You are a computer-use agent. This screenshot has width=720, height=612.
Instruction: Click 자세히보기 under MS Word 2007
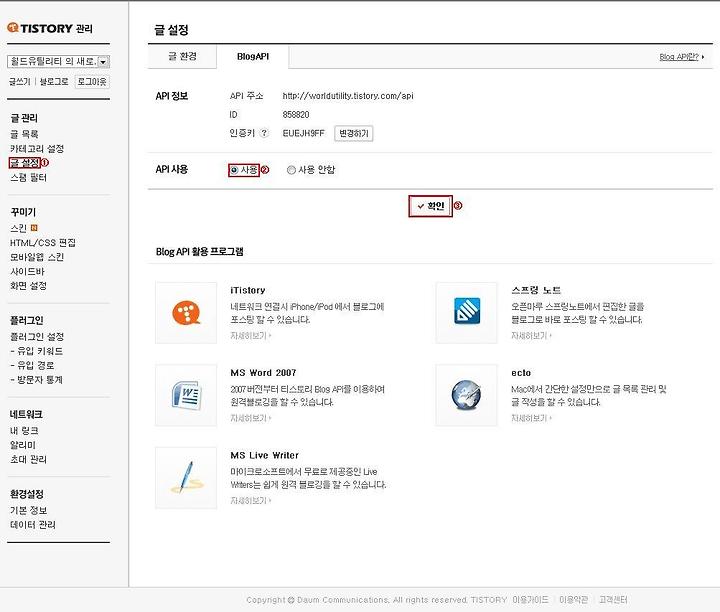pos(251,418)
